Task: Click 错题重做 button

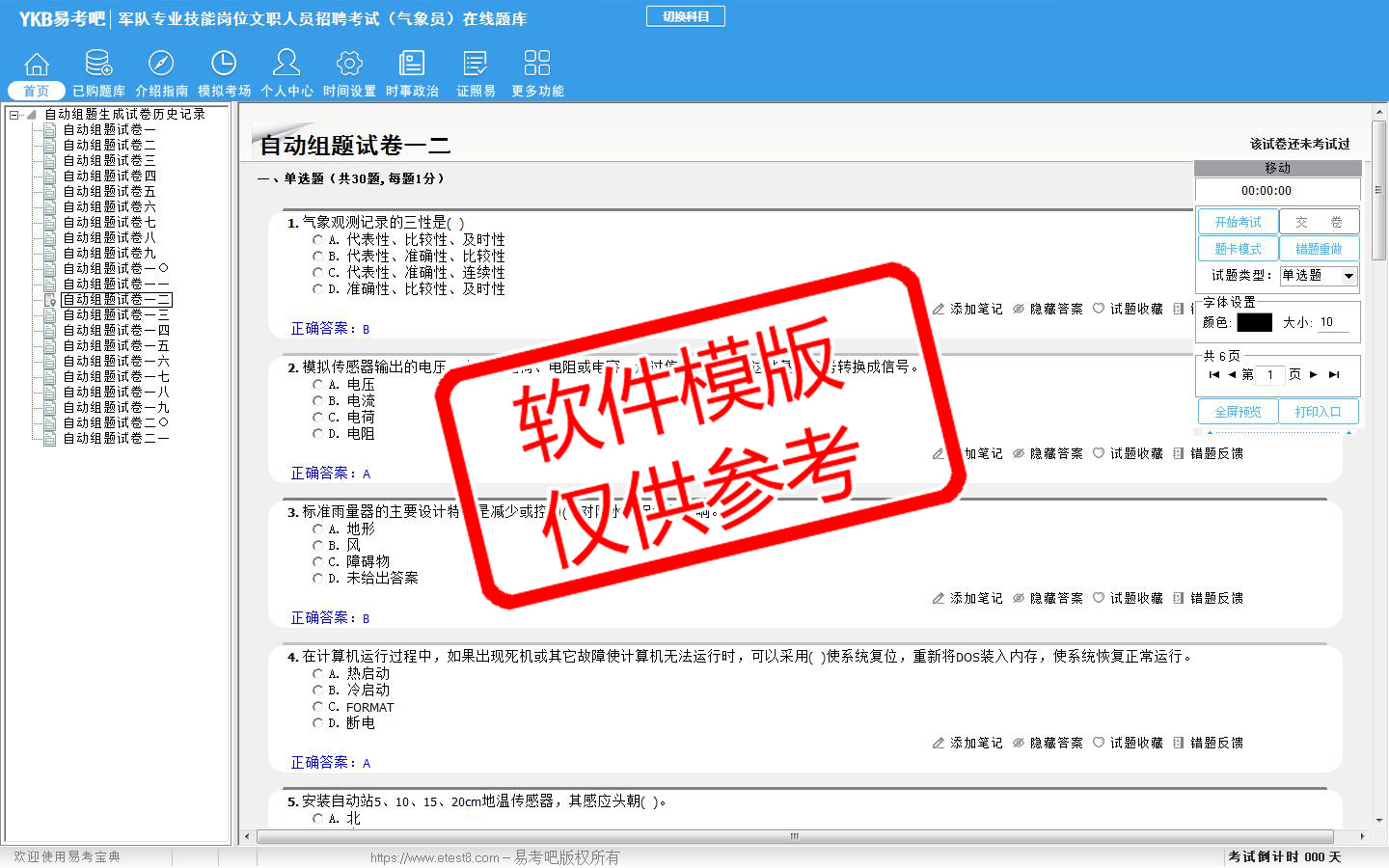Action: (1320, 249)
